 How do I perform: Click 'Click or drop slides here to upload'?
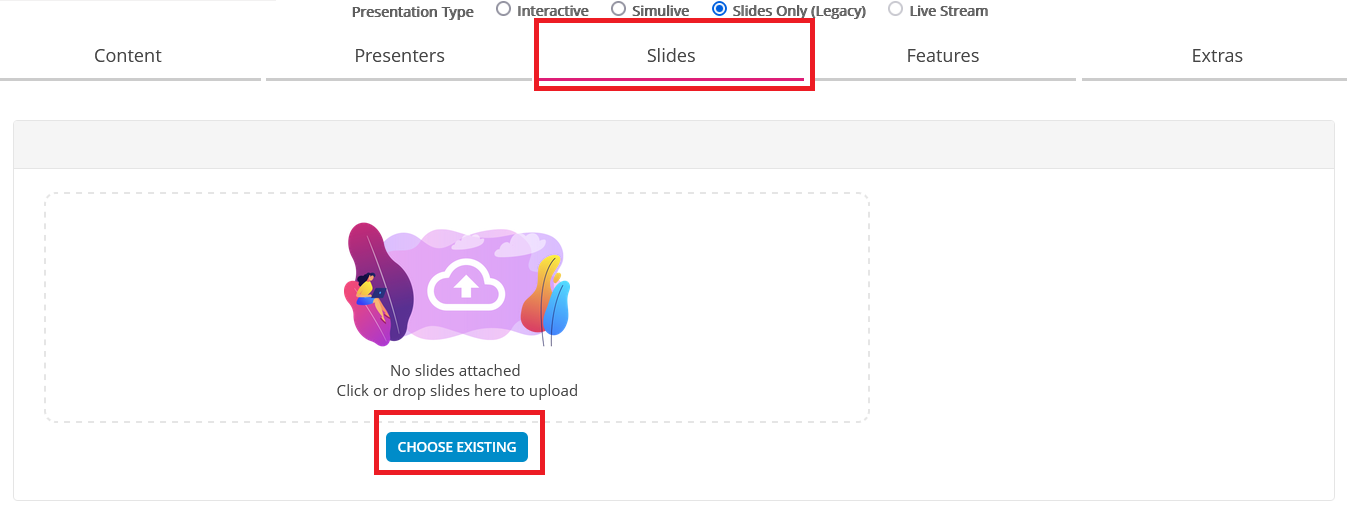click(x=457, y=391)
